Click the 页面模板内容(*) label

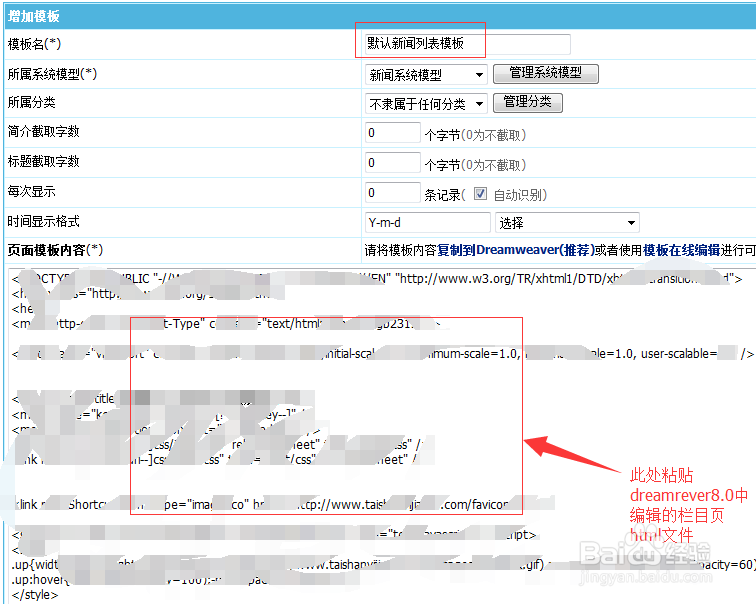point(55,250)
